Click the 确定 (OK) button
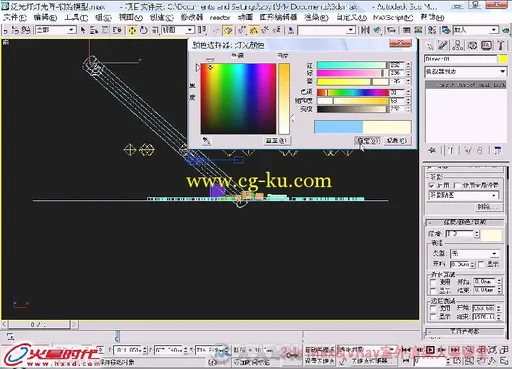The image size is (512, 369). [367, 141]
